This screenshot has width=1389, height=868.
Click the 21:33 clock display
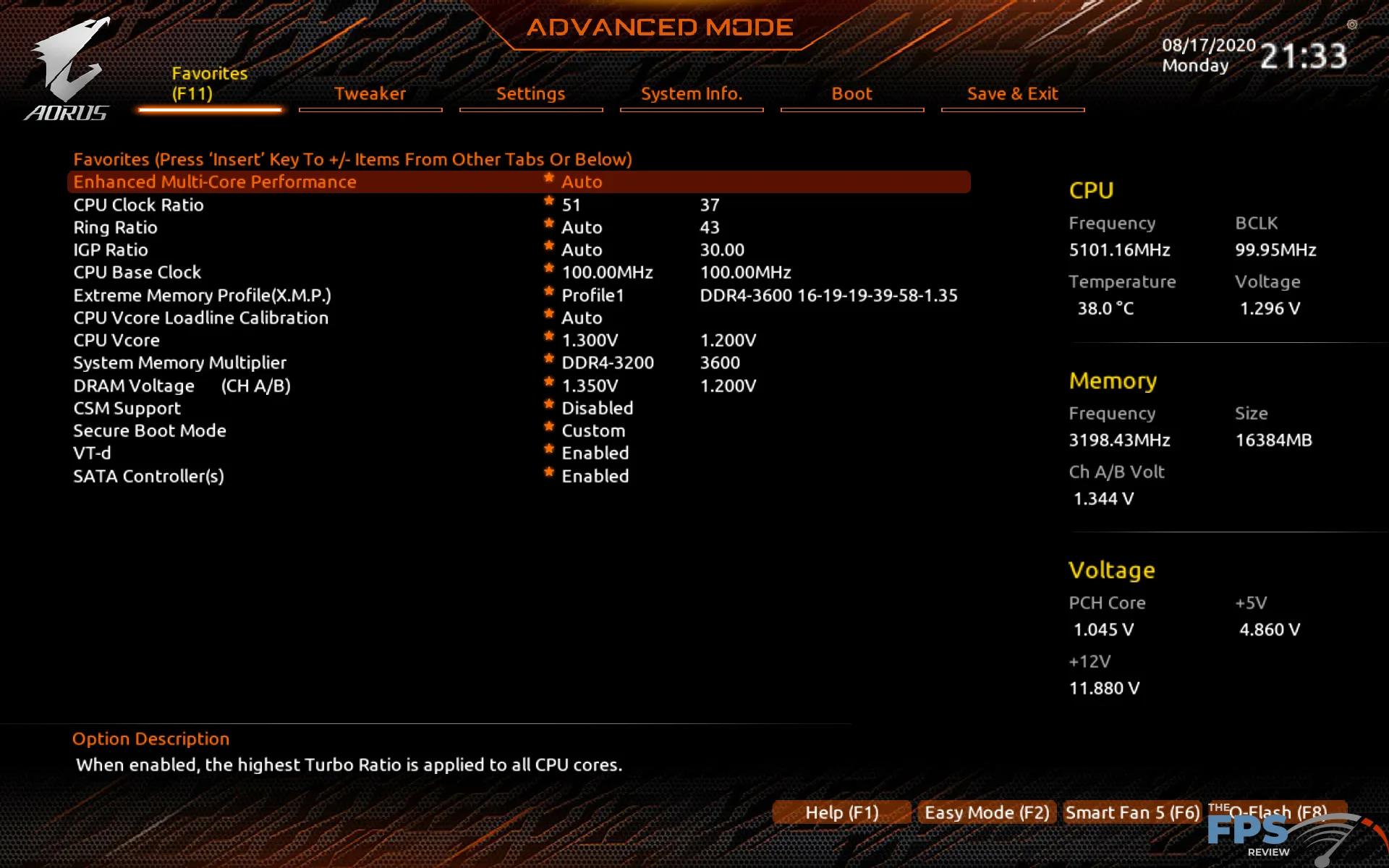1304,56
